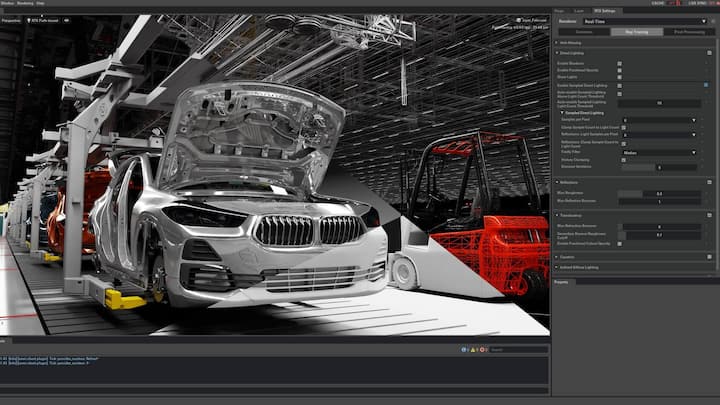
Task: Toggle the Show Lights checkbox
Action: pos(619,77)
